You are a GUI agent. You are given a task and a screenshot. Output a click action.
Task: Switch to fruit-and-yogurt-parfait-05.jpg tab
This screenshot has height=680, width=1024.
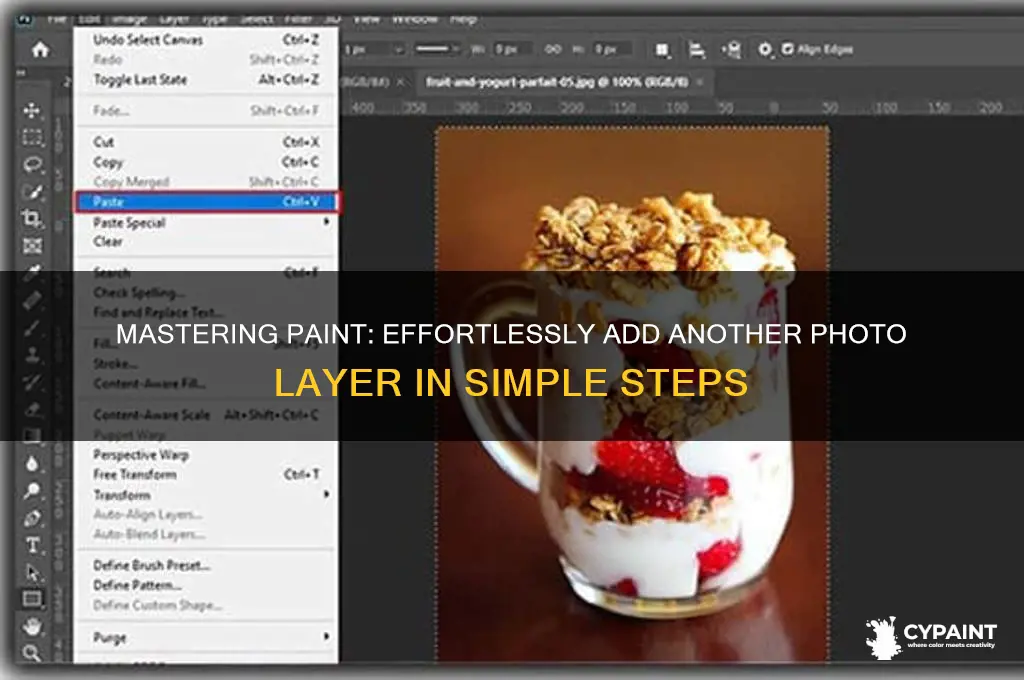[556, 82]
